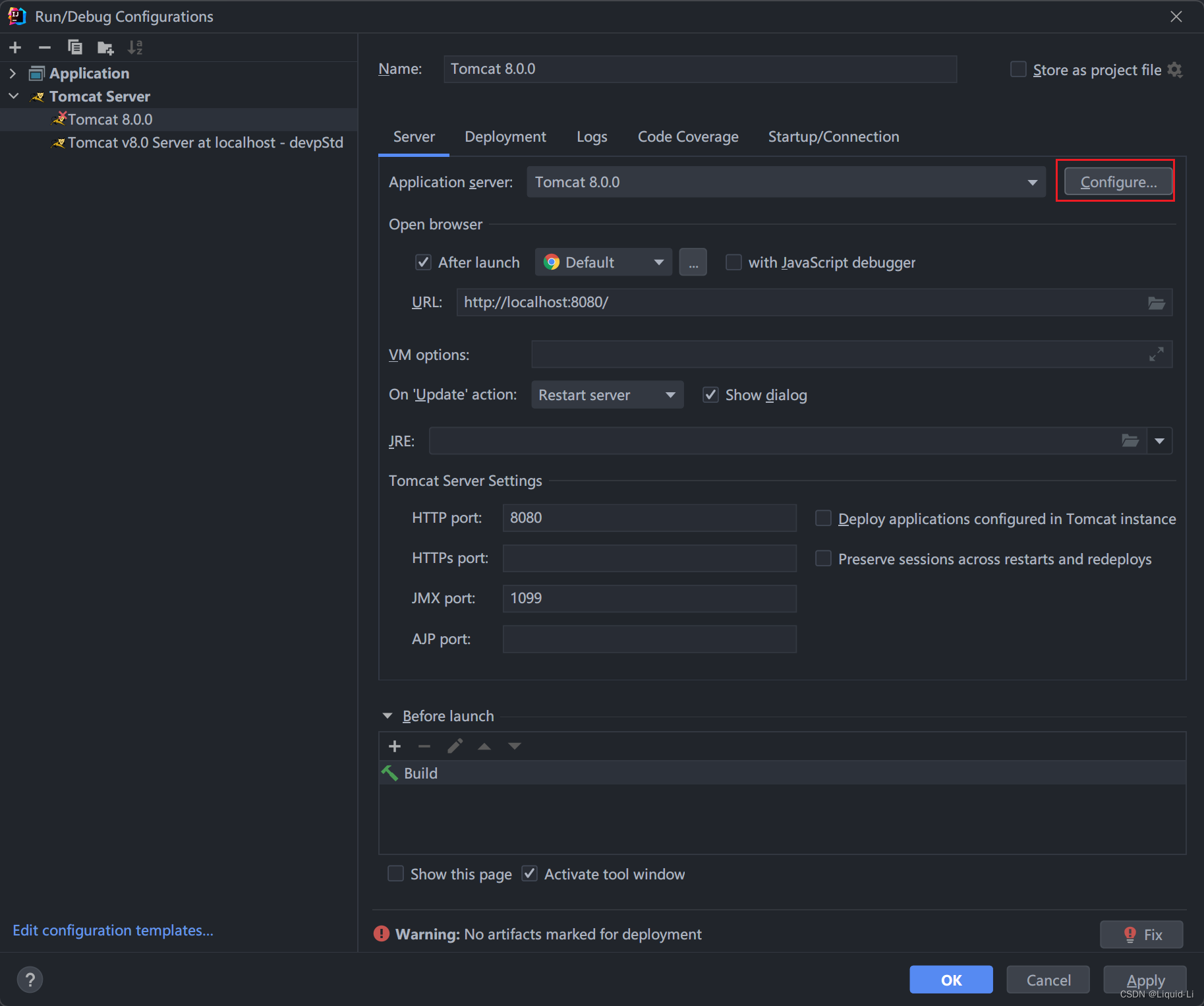Remove configuration with minus icon

pos(45,47)
